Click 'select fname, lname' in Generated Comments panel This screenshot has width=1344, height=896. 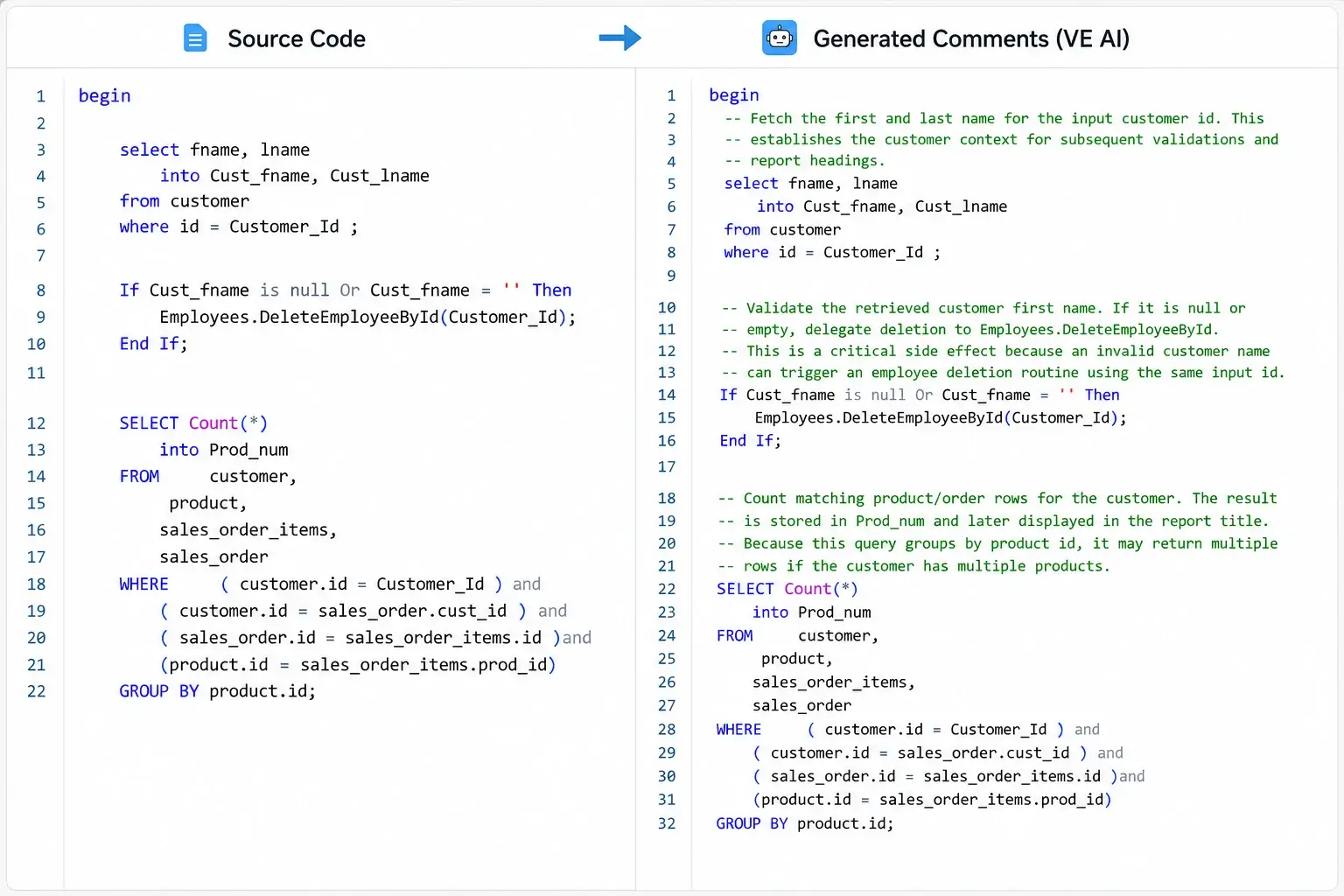[x=811, y=184]
